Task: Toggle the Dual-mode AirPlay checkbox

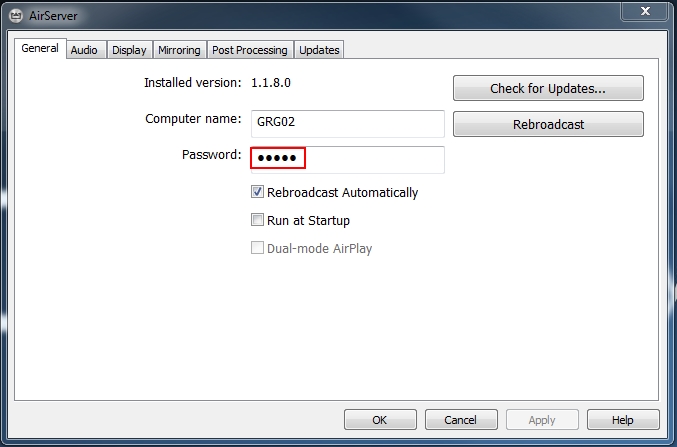Action: click(257, 248)
